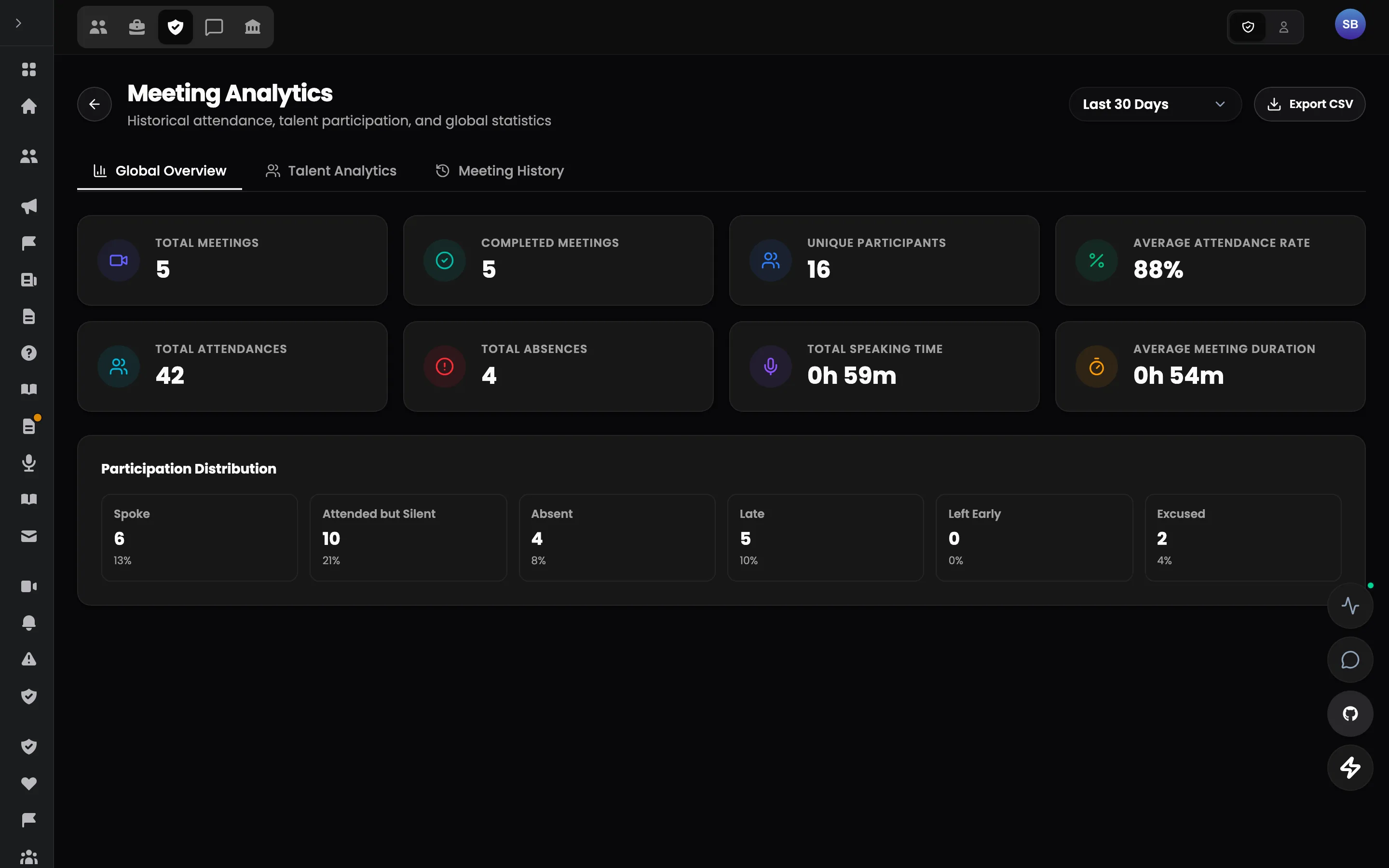This screenshot has width=1389, height=868.
Task: Open the dashboard grid icon in the sidebar
Action: click(x=29, y=69)
